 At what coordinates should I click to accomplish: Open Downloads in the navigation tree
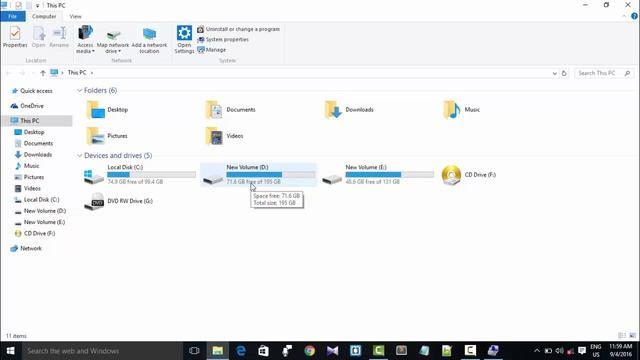(33, 155)
